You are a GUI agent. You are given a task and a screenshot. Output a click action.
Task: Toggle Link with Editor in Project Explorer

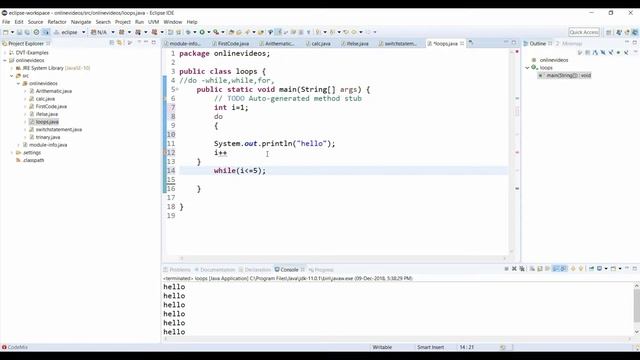[119, 43]
